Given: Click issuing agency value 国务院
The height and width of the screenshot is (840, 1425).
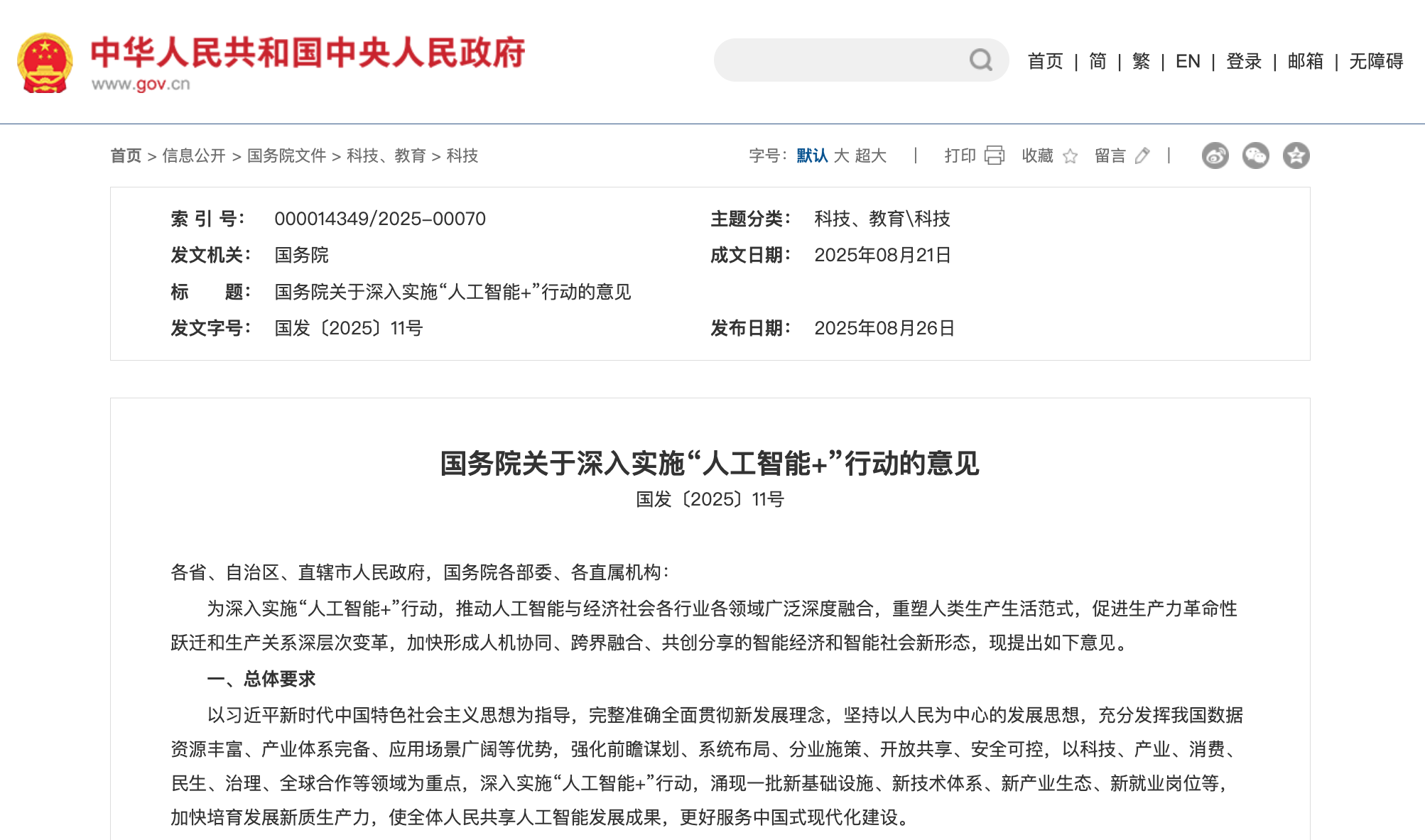Looking at the screenshot, I should point(301,255).
